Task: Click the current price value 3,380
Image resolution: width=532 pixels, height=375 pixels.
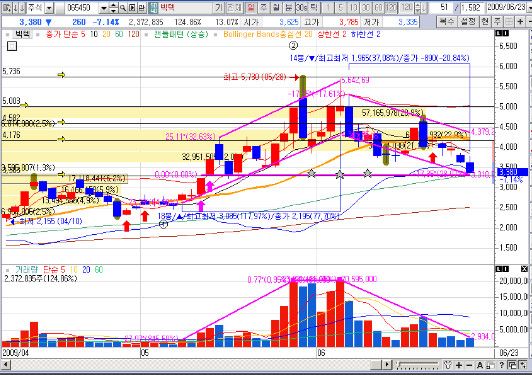Action: pyautogui.click(x=31, y=22)
